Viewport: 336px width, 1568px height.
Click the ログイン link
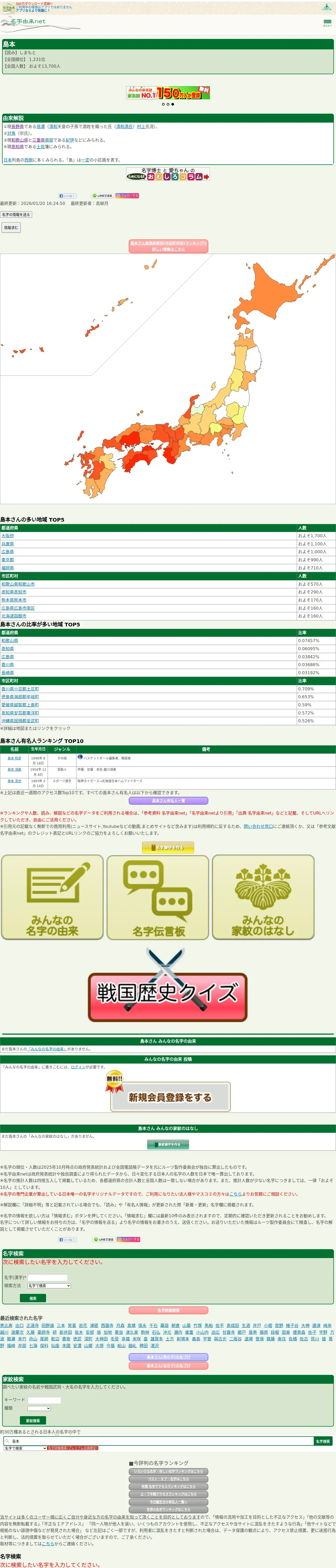78,1067
